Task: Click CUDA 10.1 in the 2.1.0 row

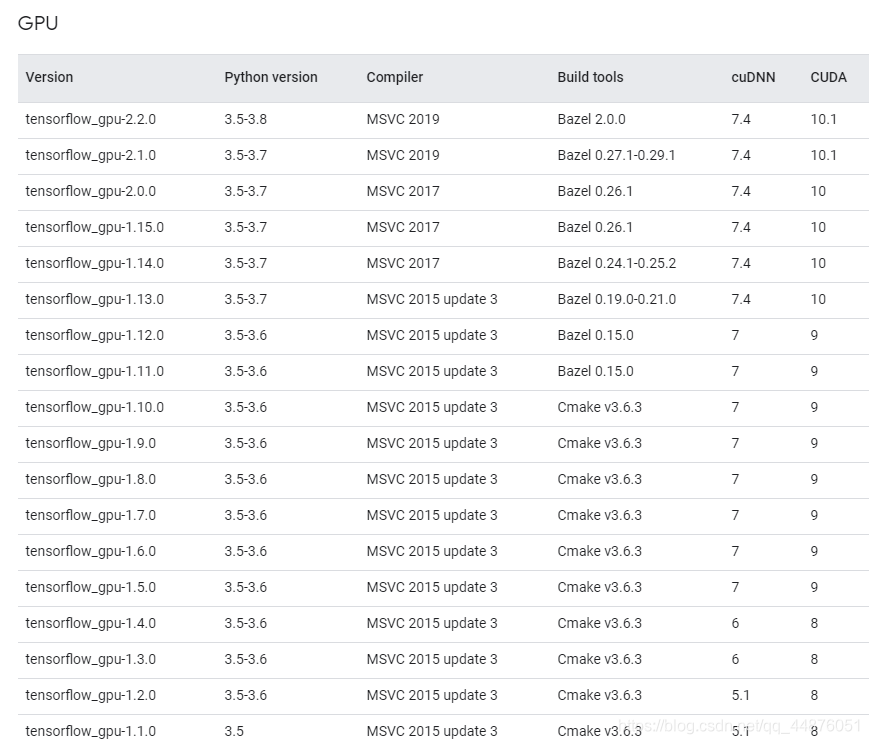Action: coord(824,155)
